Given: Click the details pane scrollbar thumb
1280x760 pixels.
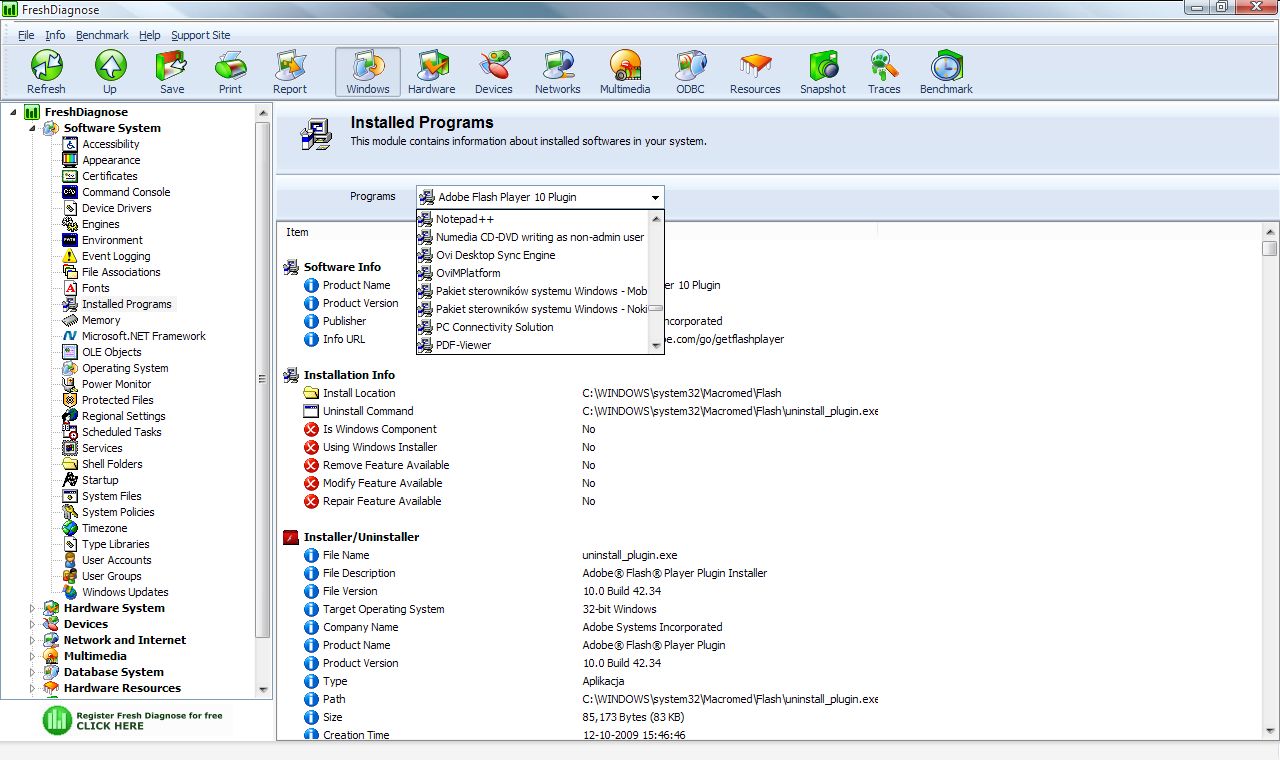Looking at the screenshot, I should (x=1270, y=248).
